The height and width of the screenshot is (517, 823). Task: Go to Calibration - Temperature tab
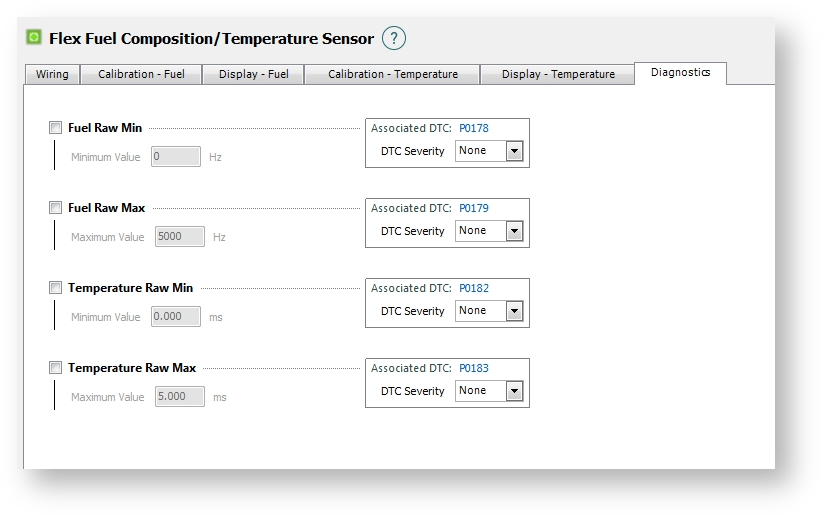(x=392, y=74)
